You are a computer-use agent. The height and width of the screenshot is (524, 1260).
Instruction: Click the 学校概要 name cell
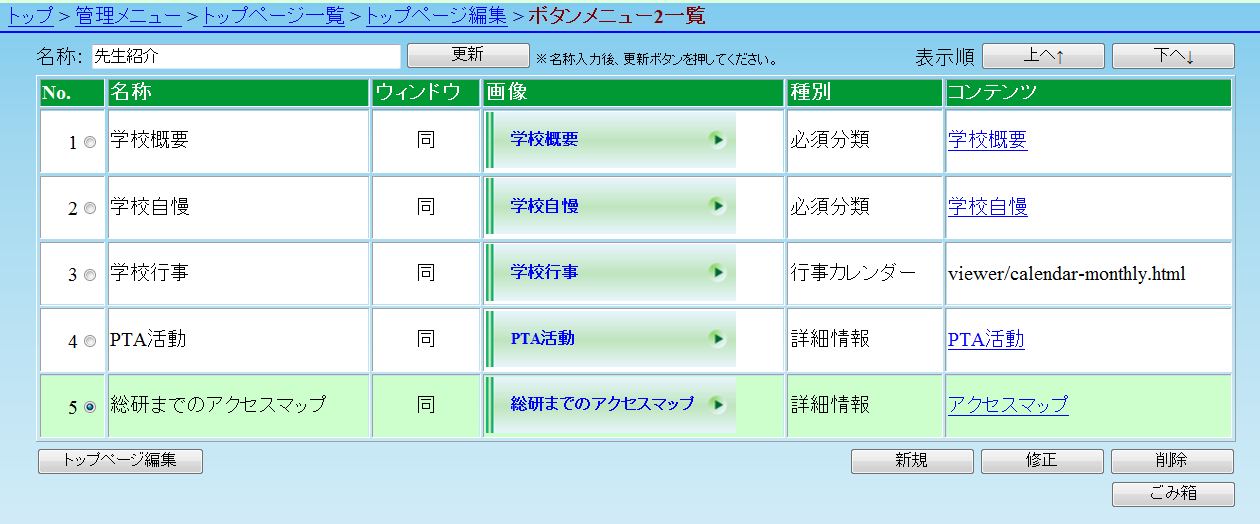pos(238,140)
